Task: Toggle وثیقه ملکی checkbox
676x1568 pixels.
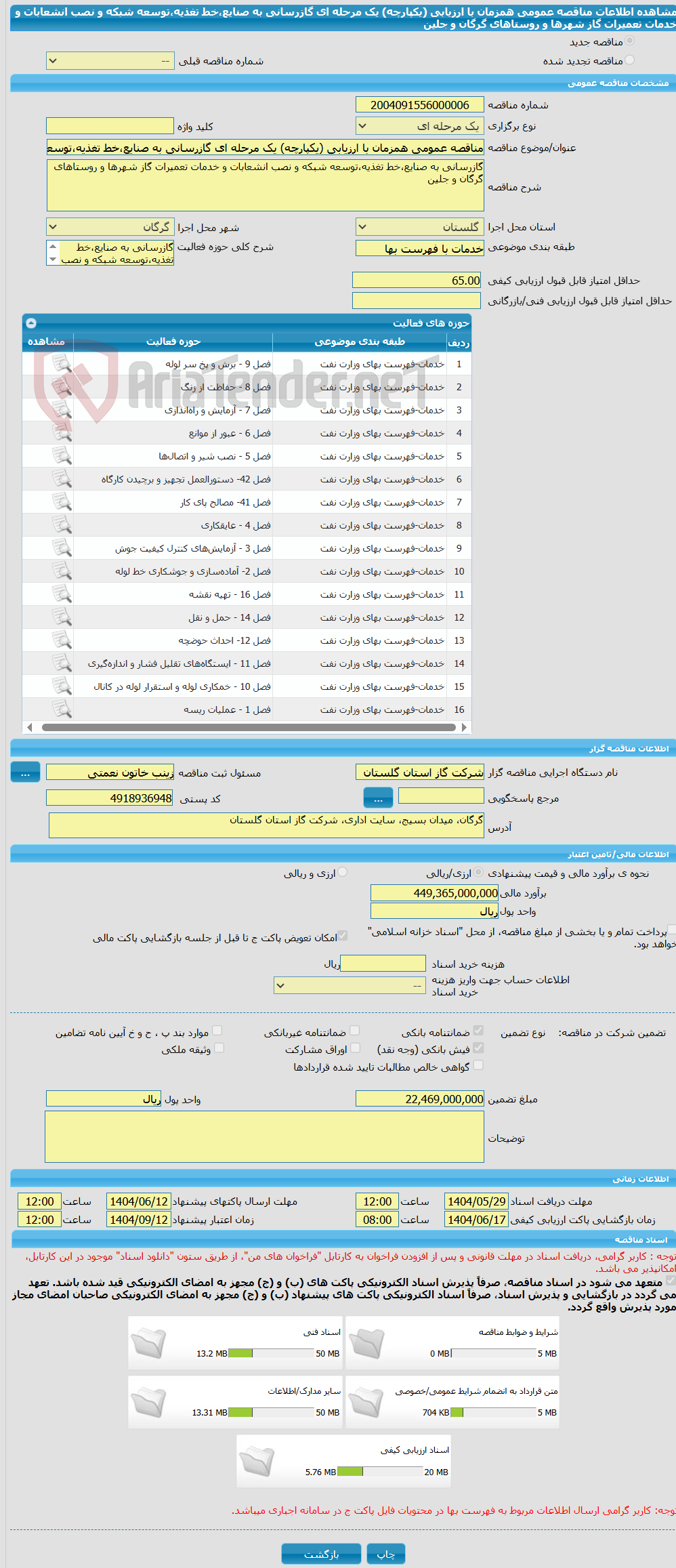Action: pyautogui.click(x=219, y=1048)
